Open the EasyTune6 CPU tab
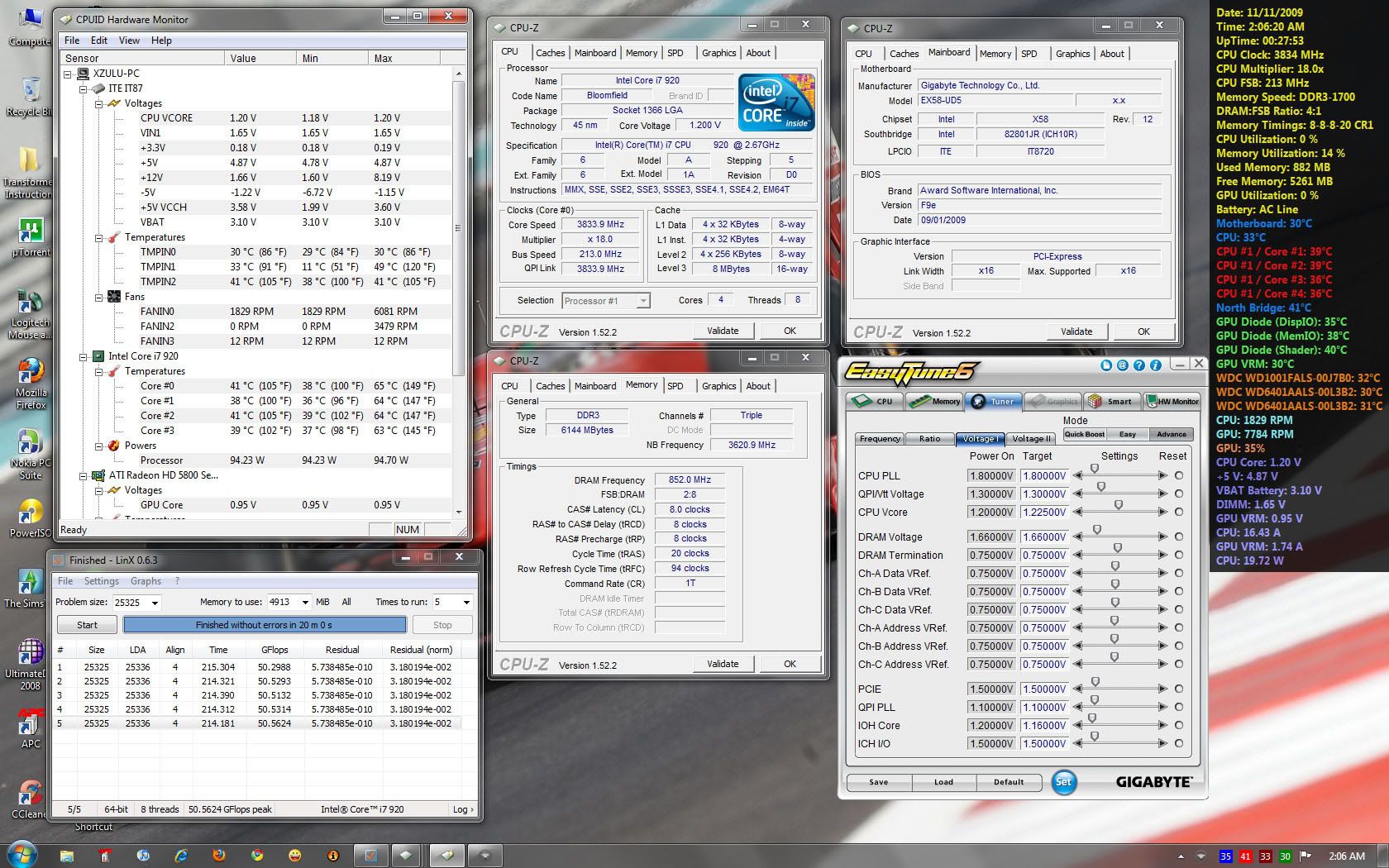This screenshot has height=868, width=1389. click(x=876, y=401)
